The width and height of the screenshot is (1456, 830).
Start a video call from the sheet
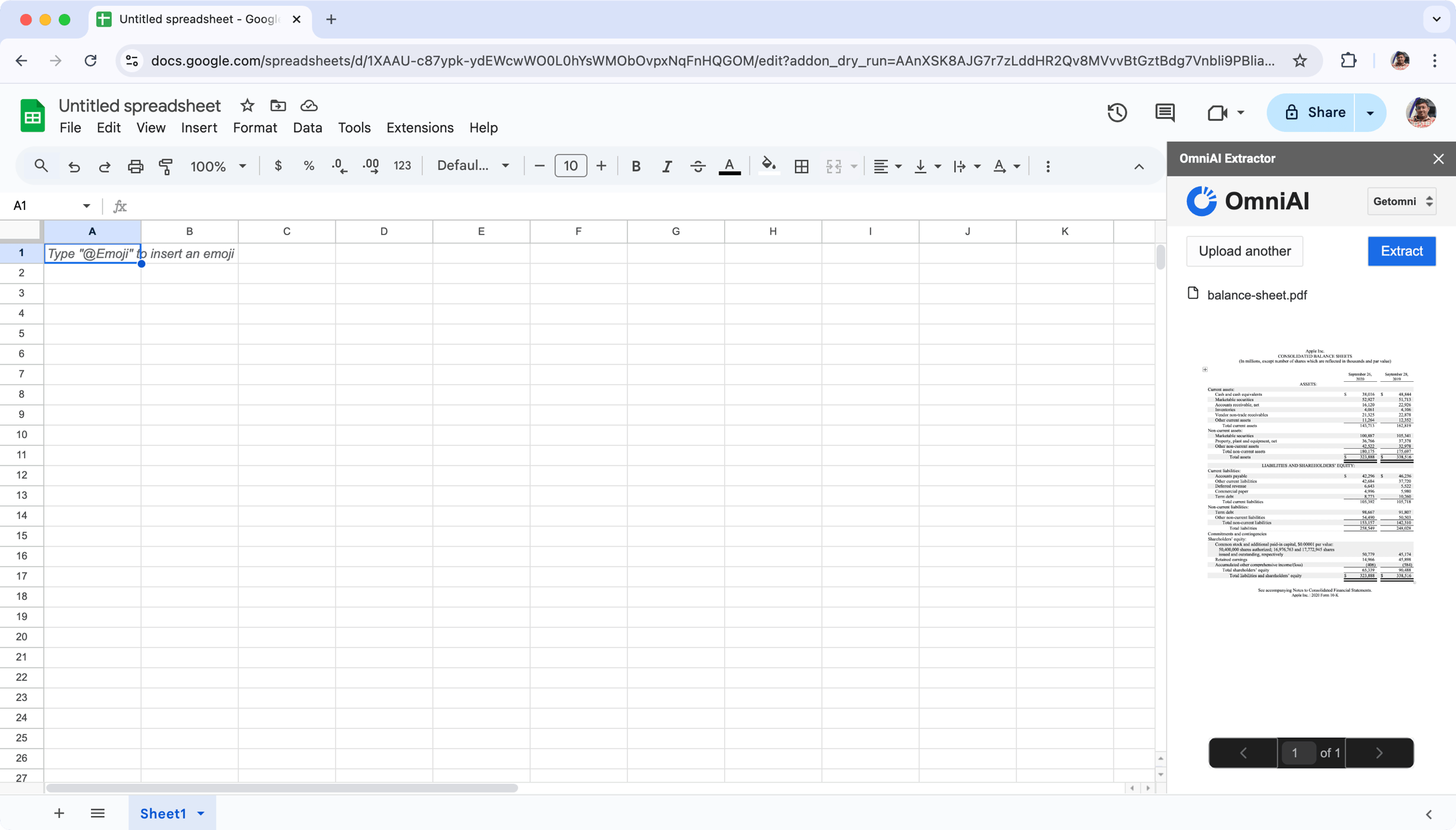pos(1217,113)
